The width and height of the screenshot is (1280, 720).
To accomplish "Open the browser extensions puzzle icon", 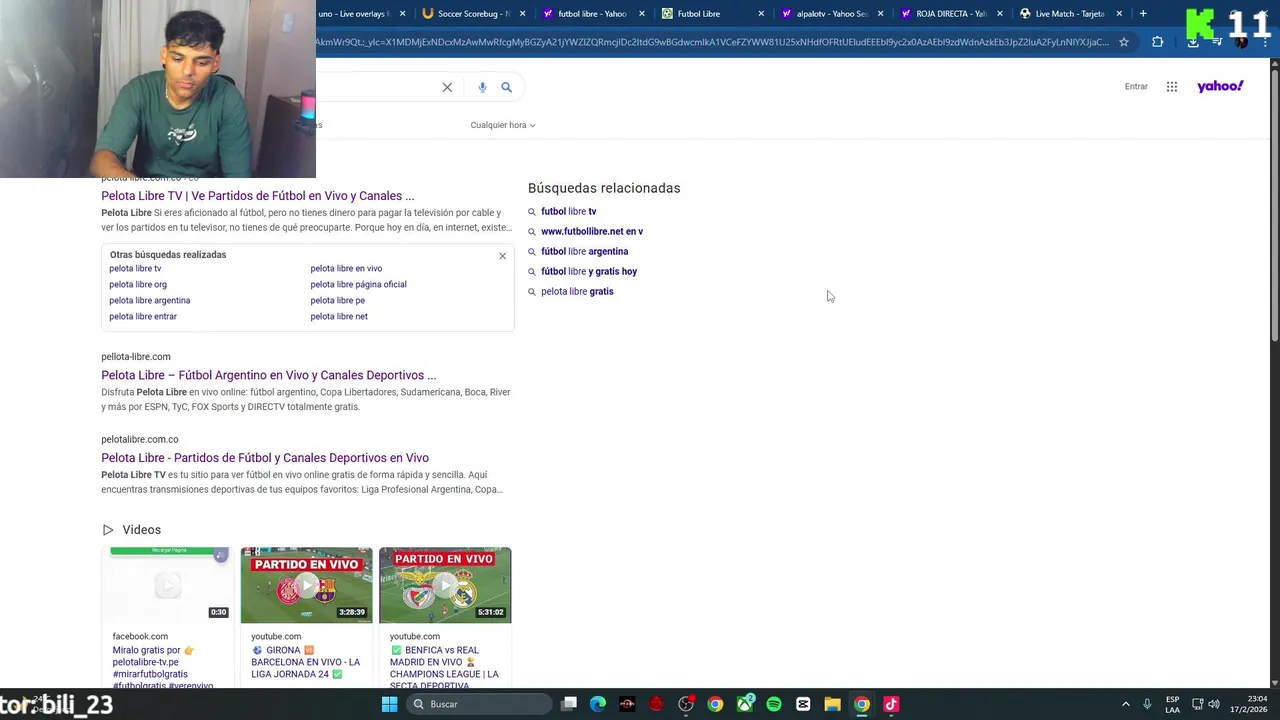I will click(x=1157, y=42).
